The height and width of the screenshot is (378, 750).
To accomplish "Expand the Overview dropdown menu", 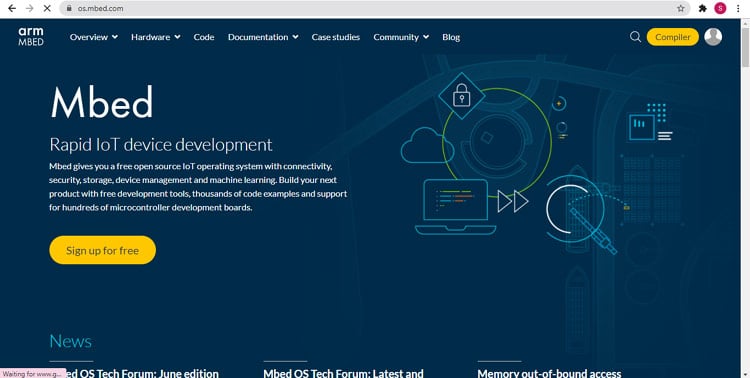I will click(x=94, y=37).
